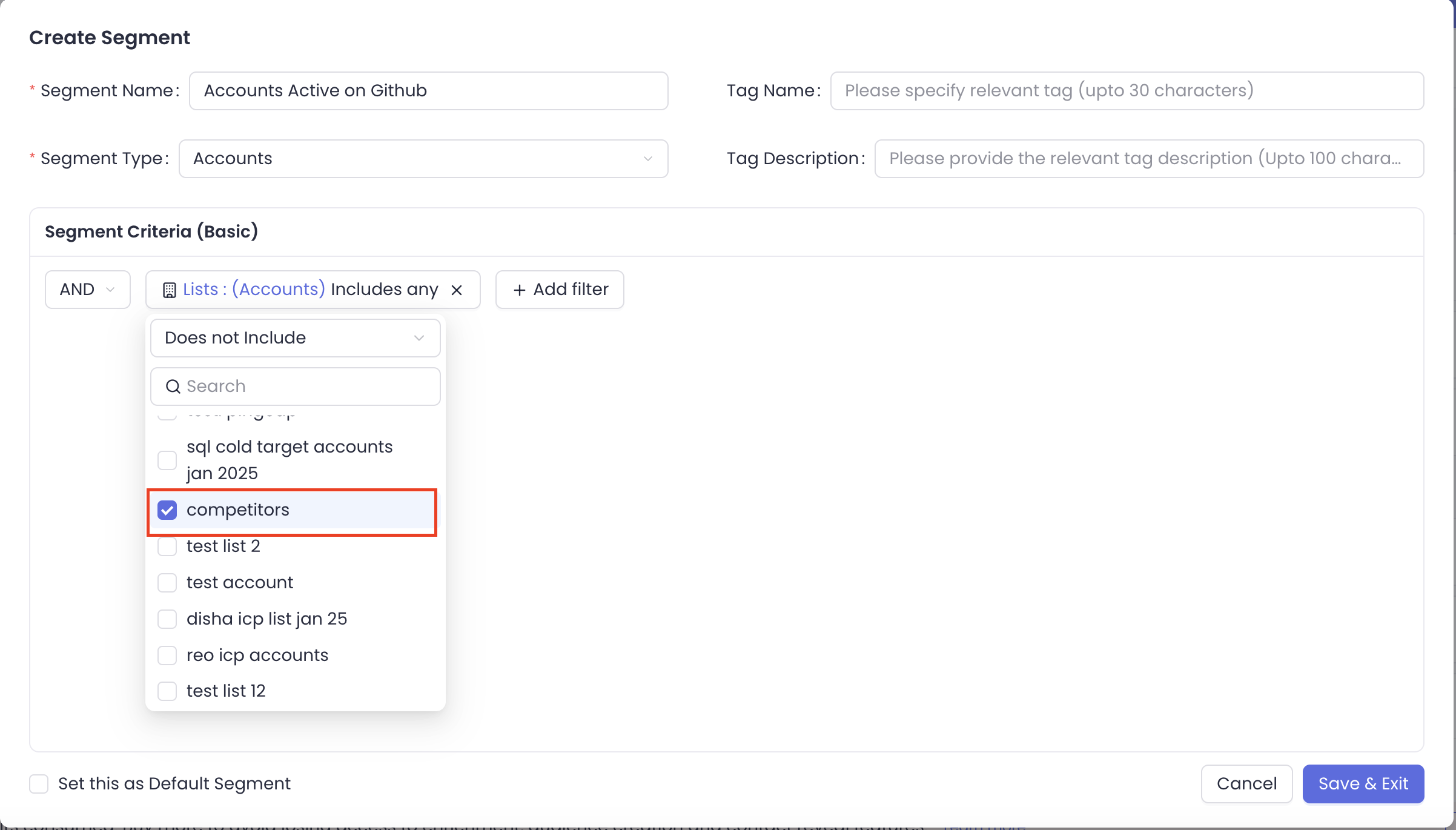The image size is (1456, 830).
Task: Expand the Segment Type dropdown
Action: coord(423,159)
